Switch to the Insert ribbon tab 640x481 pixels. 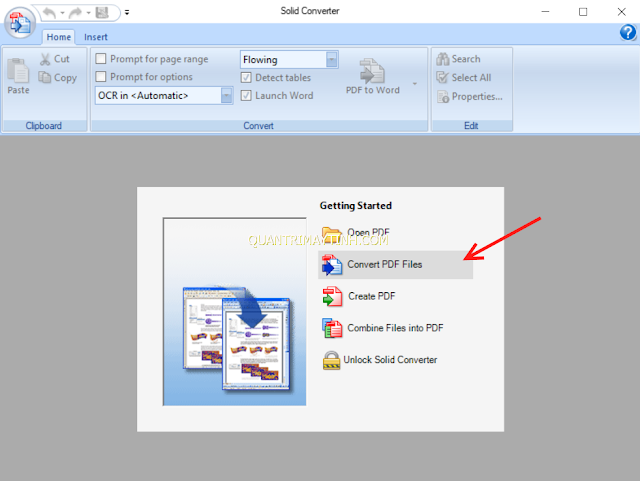[x=96, y=37]
